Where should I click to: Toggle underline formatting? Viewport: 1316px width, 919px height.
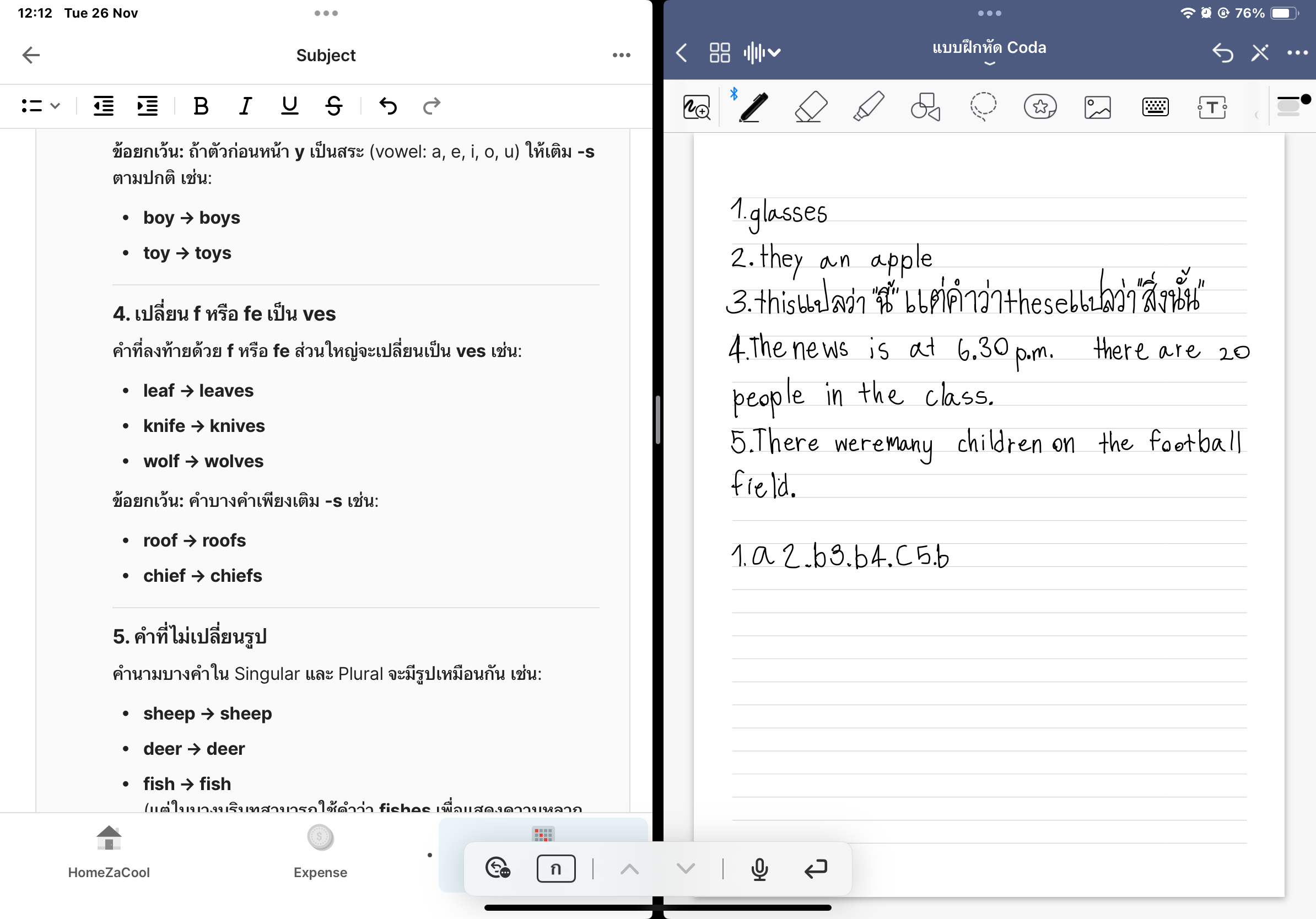pyautogui.click(x=289, y=106)
